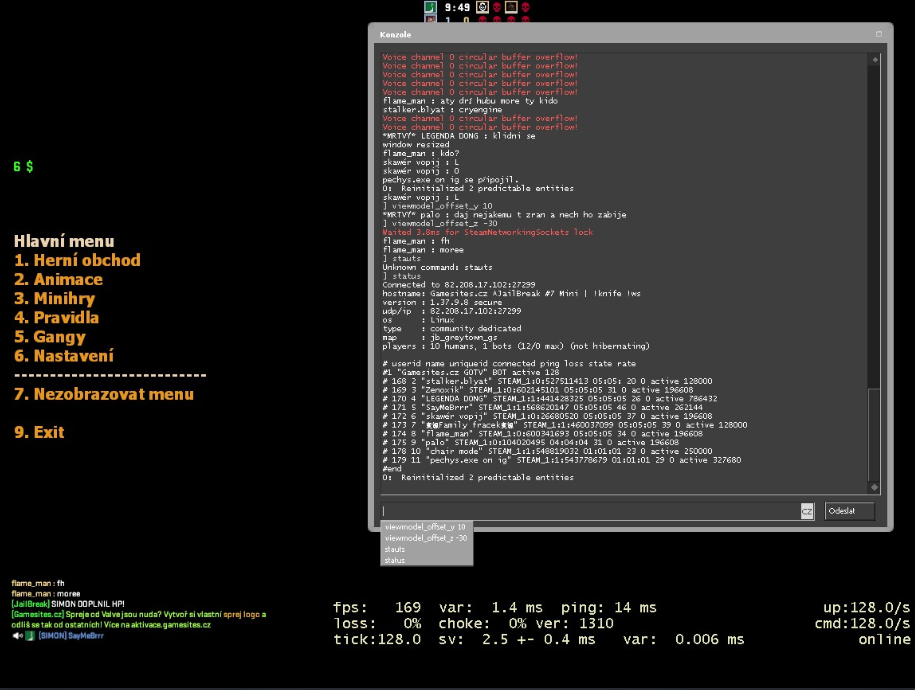Select 'viewmodel_offset_y 10' from command history
The width and height of the screenshot is (915, 690).
[425, 527]
